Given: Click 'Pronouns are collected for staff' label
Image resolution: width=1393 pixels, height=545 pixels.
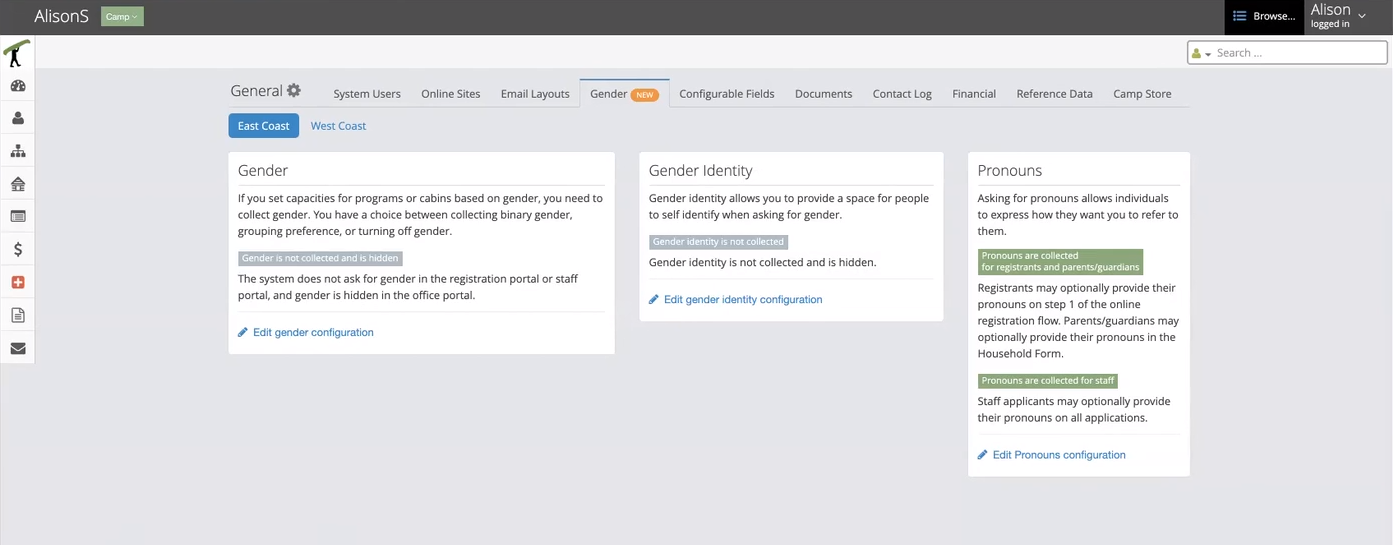Looking at the screenshot, I should pyautogui.click(x=1048, y=381).
